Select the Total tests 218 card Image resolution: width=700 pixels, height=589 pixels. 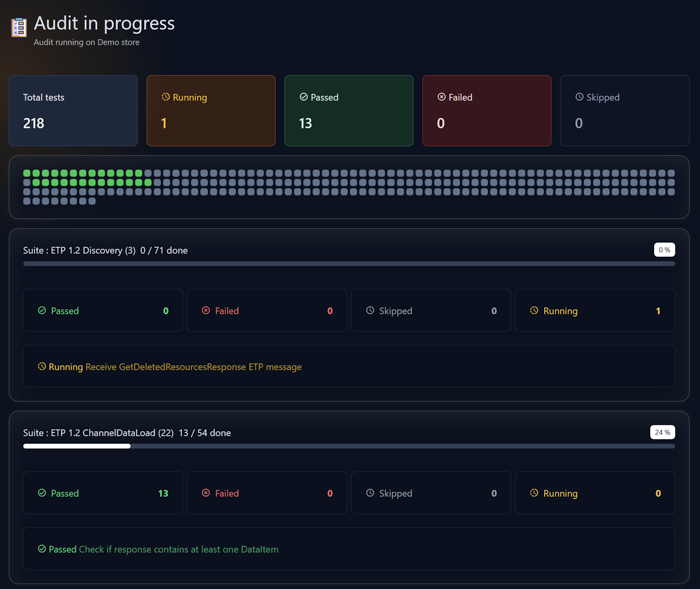pos(73,111)
